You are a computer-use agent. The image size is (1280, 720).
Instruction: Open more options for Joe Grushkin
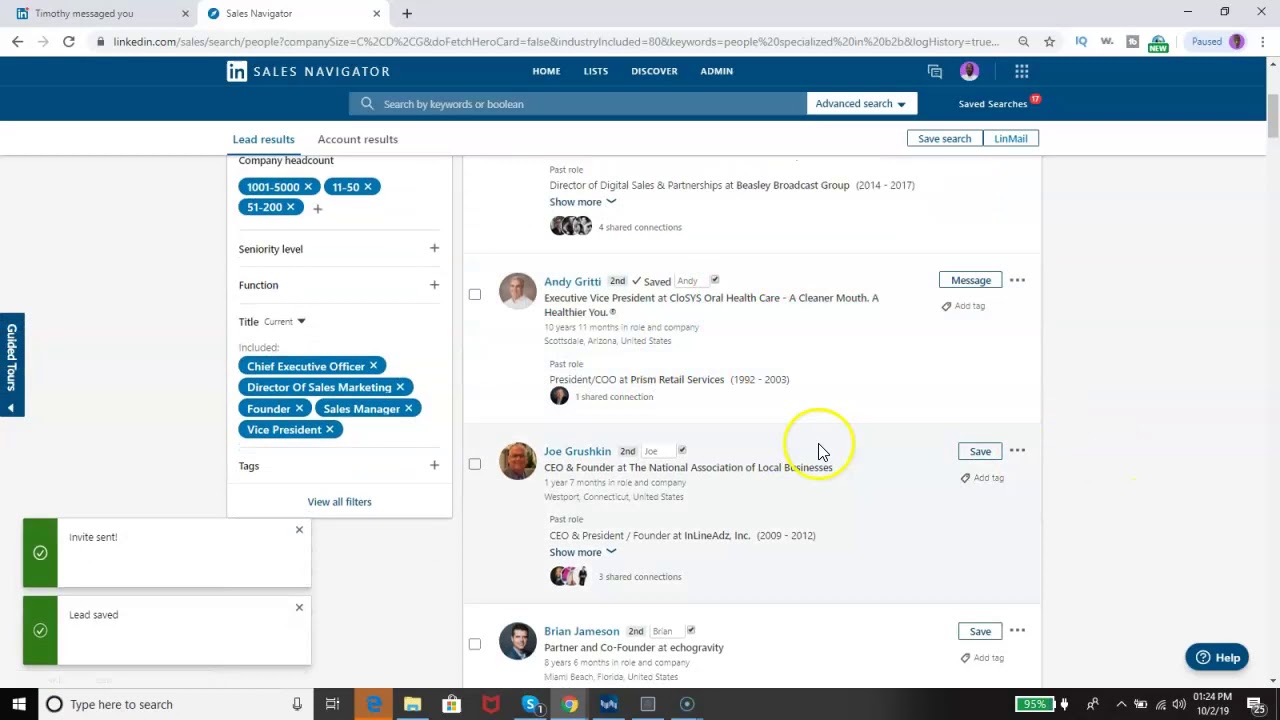[1017, 450]
